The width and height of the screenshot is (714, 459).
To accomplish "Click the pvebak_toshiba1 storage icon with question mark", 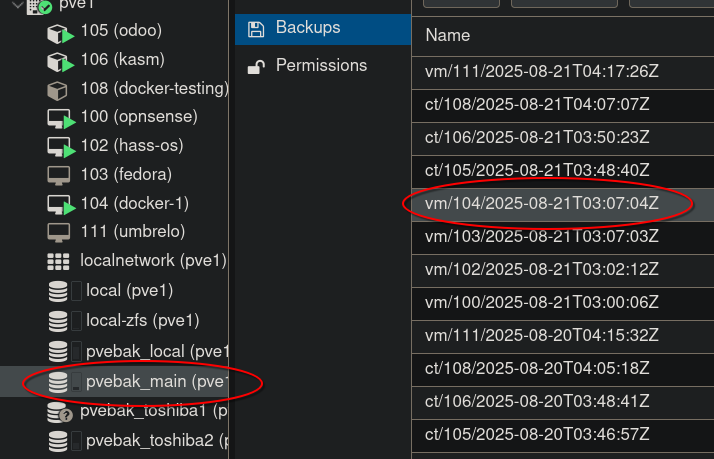I will (59, 412).
